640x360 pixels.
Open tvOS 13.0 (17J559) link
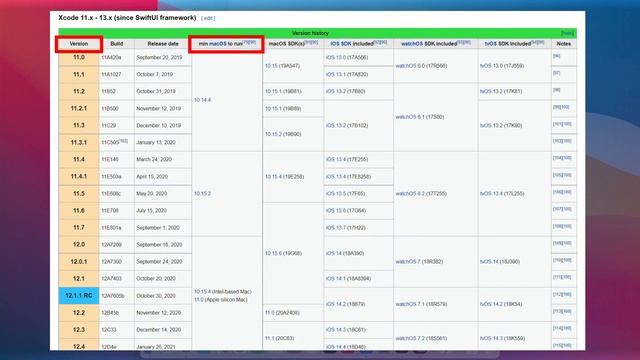pos(502,66)
